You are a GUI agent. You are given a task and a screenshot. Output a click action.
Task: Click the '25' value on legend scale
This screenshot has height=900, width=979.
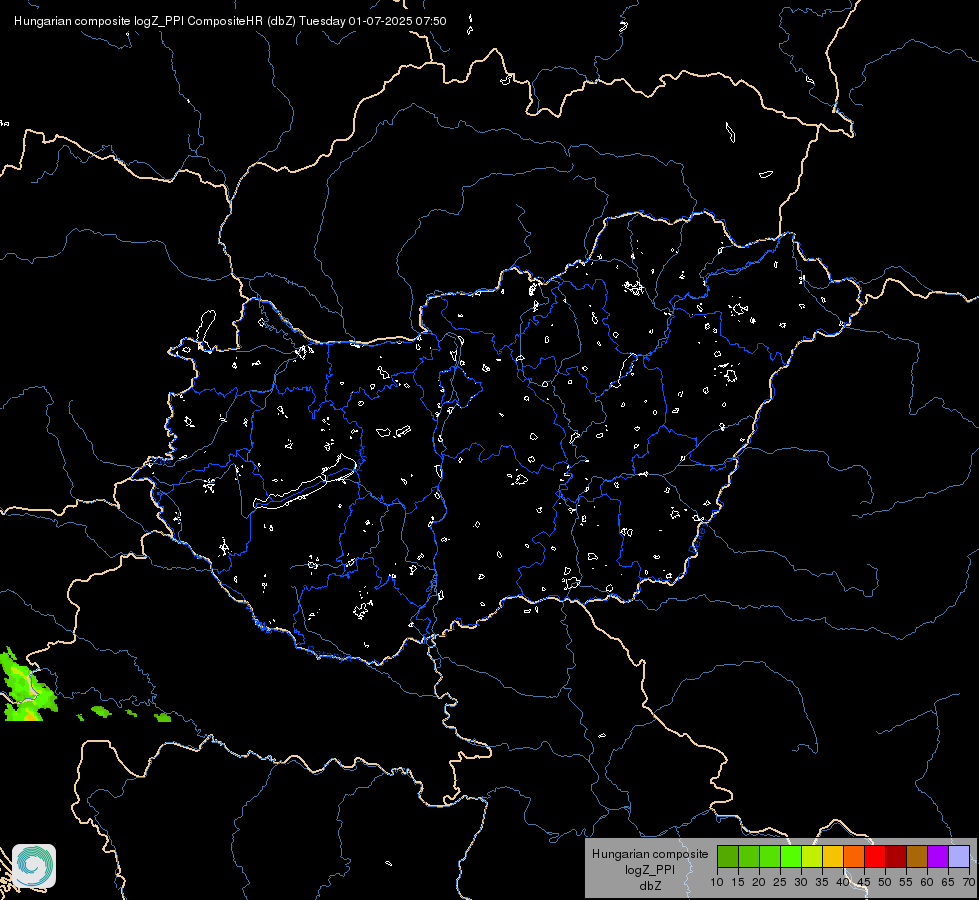tap(780, 883)
